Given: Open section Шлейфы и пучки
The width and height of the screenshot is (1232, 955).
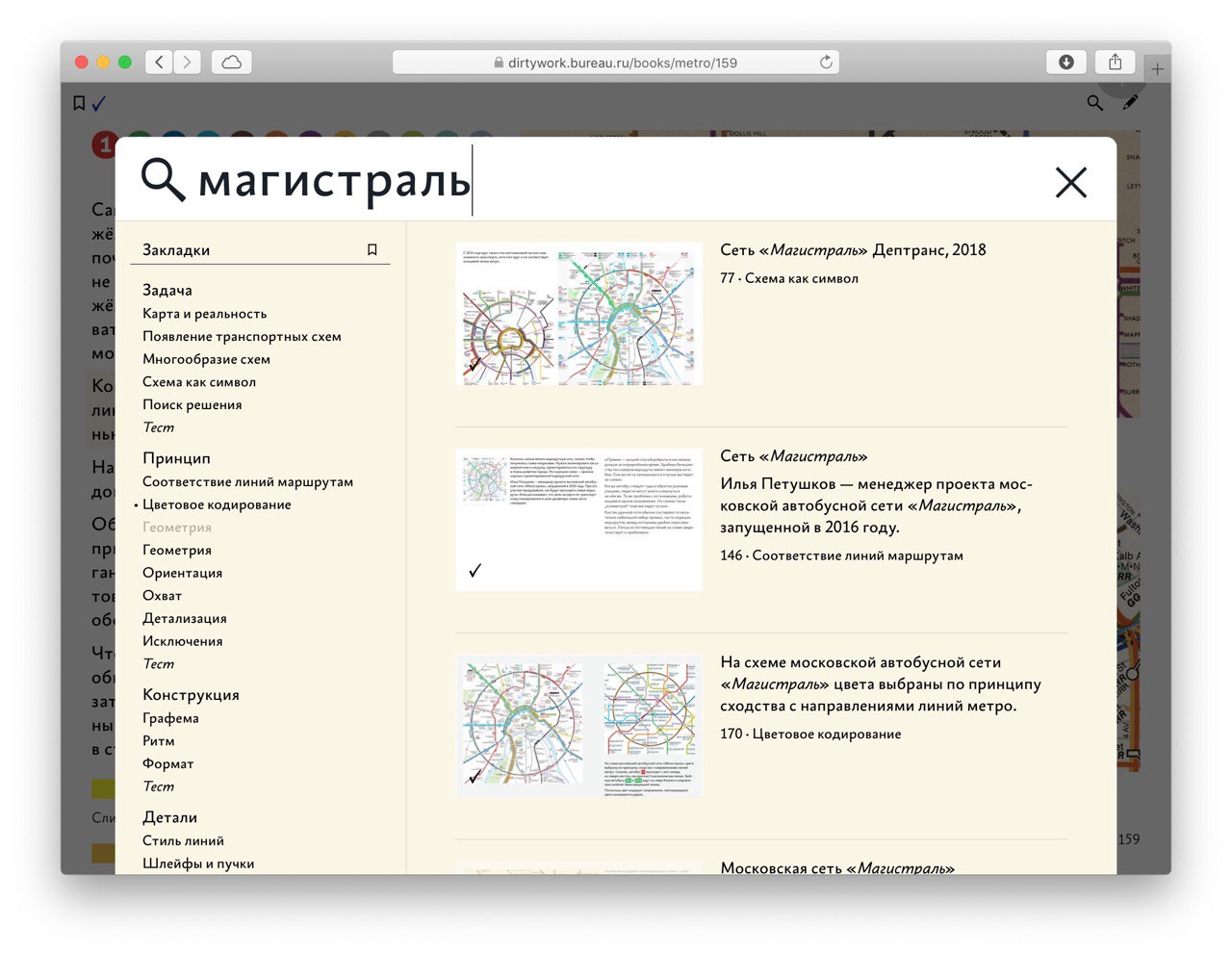Looking at the screenshot, I should pos(198,864).
